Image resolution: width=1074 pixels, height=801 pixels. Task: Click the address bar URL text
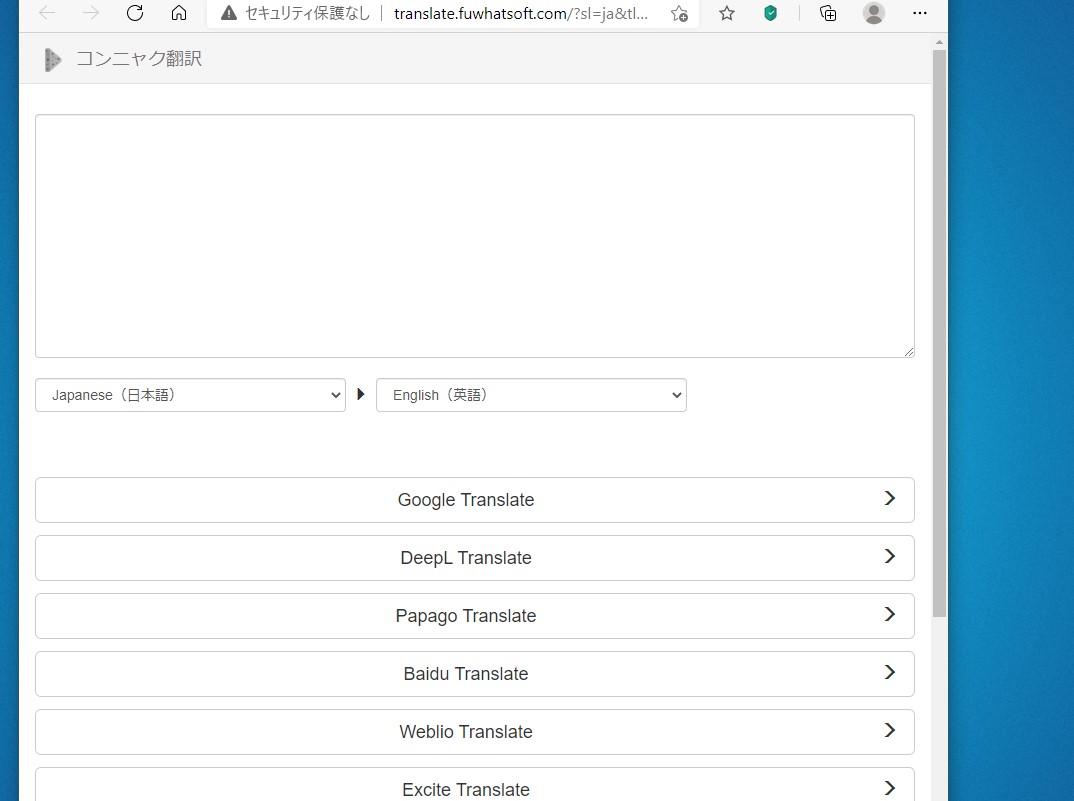tap(521, 14)
